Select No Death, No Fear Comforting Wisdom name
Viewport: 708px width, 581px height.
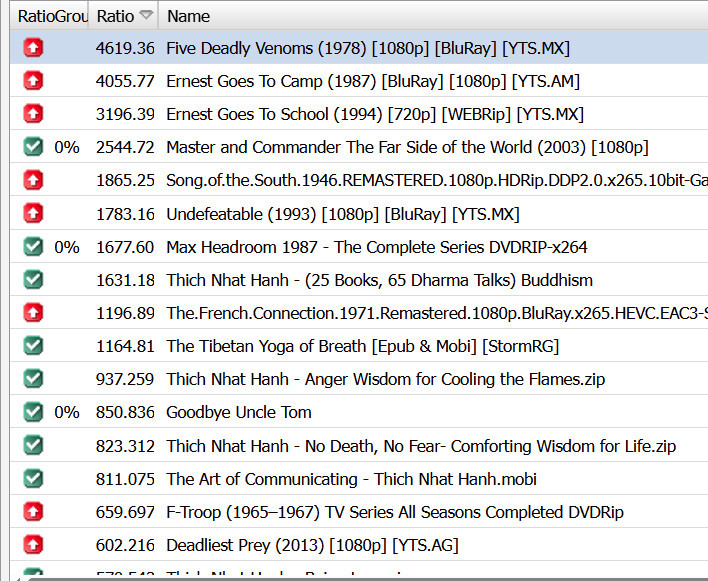point(421,446)
